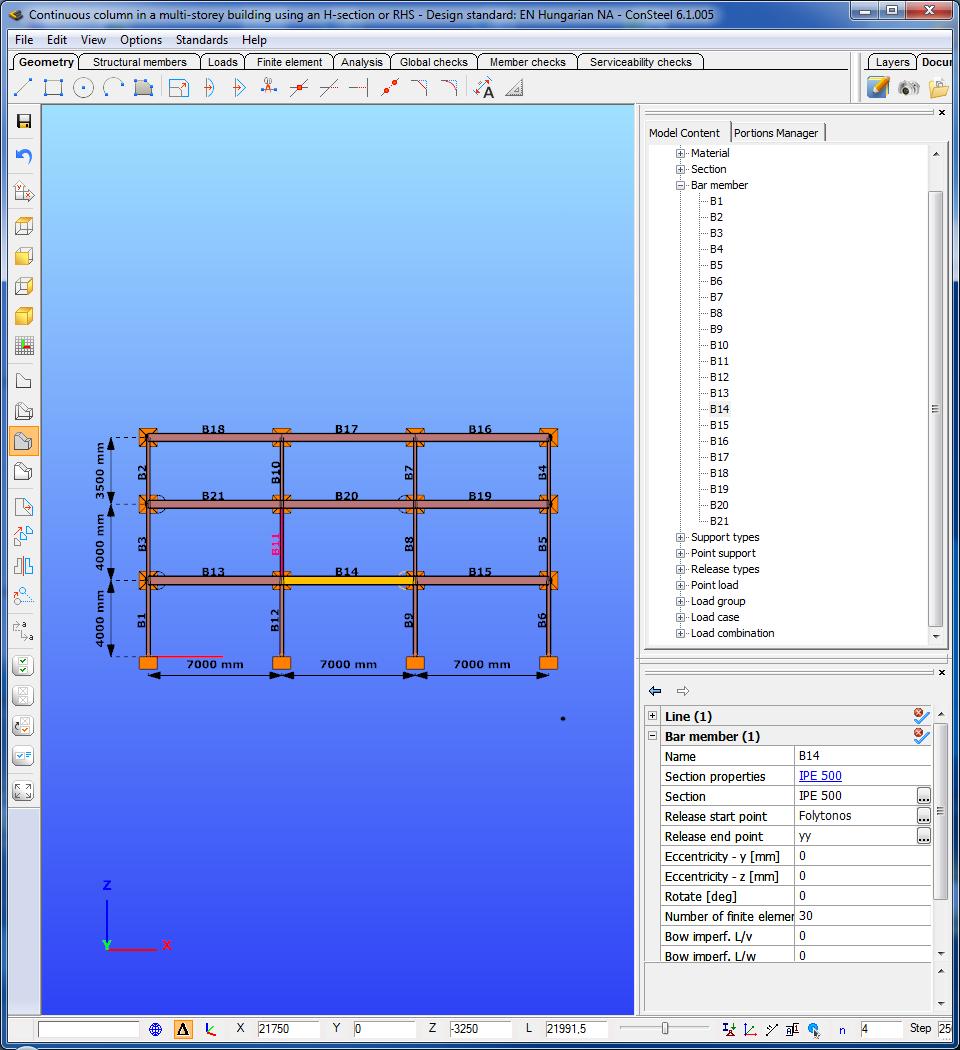Switch to the Serviceability checks tab
960x1050 pixels.
click(640, 62)
